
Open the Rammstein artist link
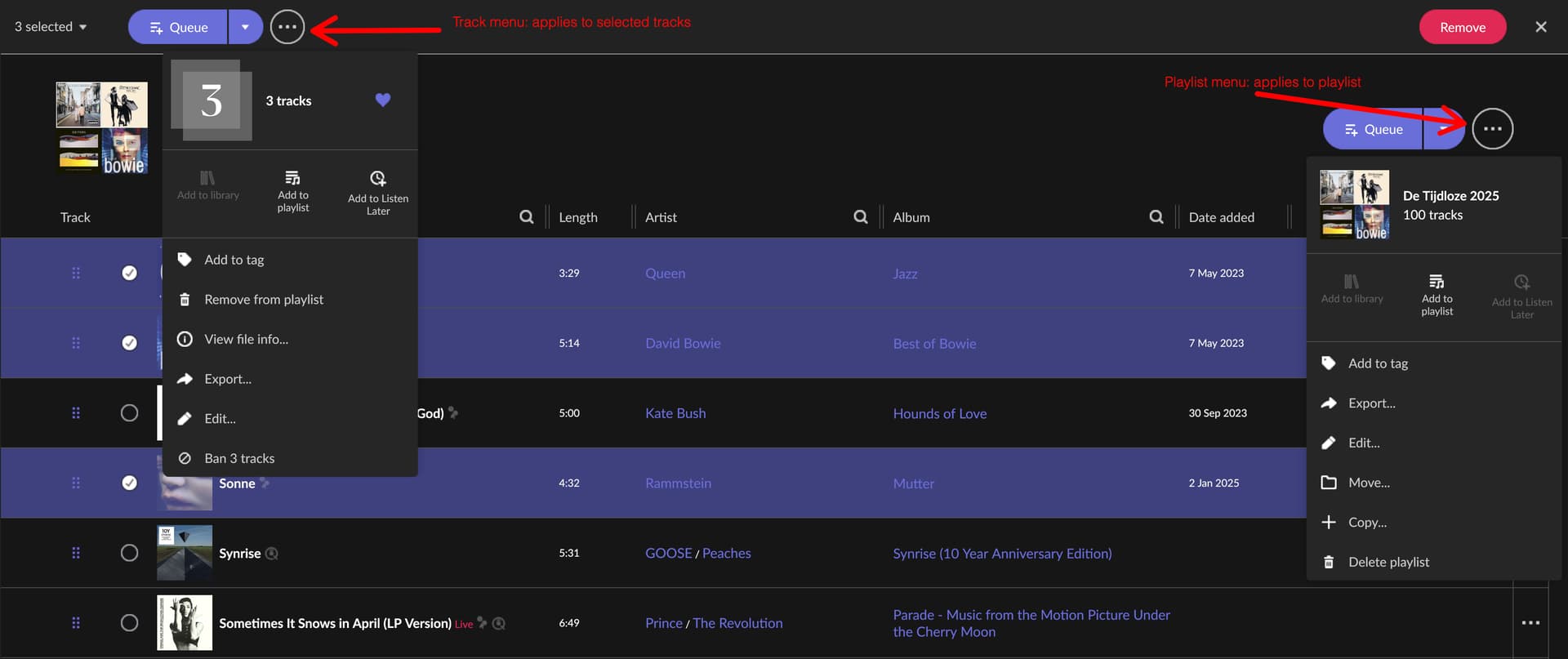coord(678,483)
